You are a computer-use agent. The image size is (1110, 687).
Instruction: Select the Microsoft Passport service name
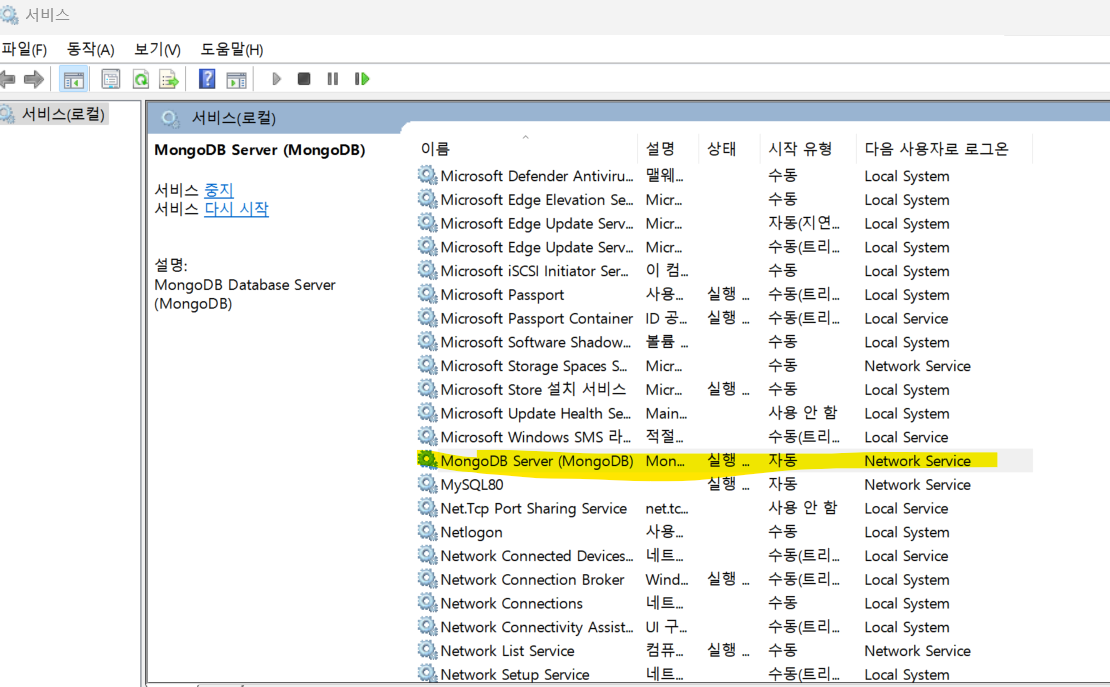502,295
